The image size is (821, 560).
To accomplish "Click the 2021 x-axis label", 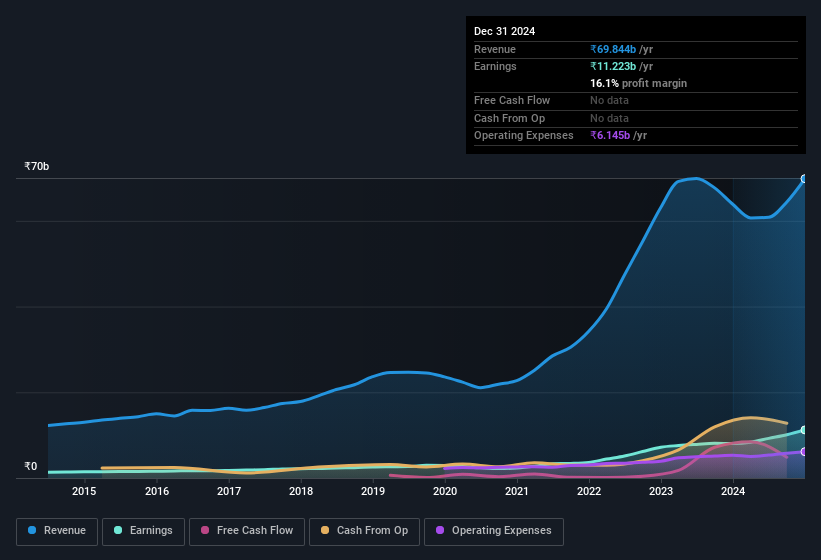I will [517, 491].
